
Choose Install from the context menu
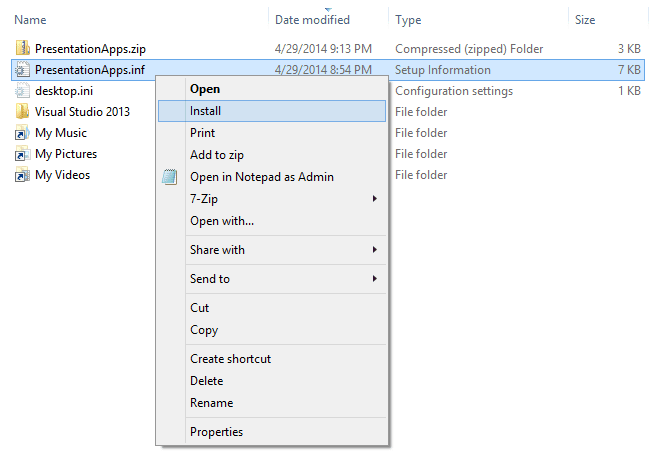206,111
